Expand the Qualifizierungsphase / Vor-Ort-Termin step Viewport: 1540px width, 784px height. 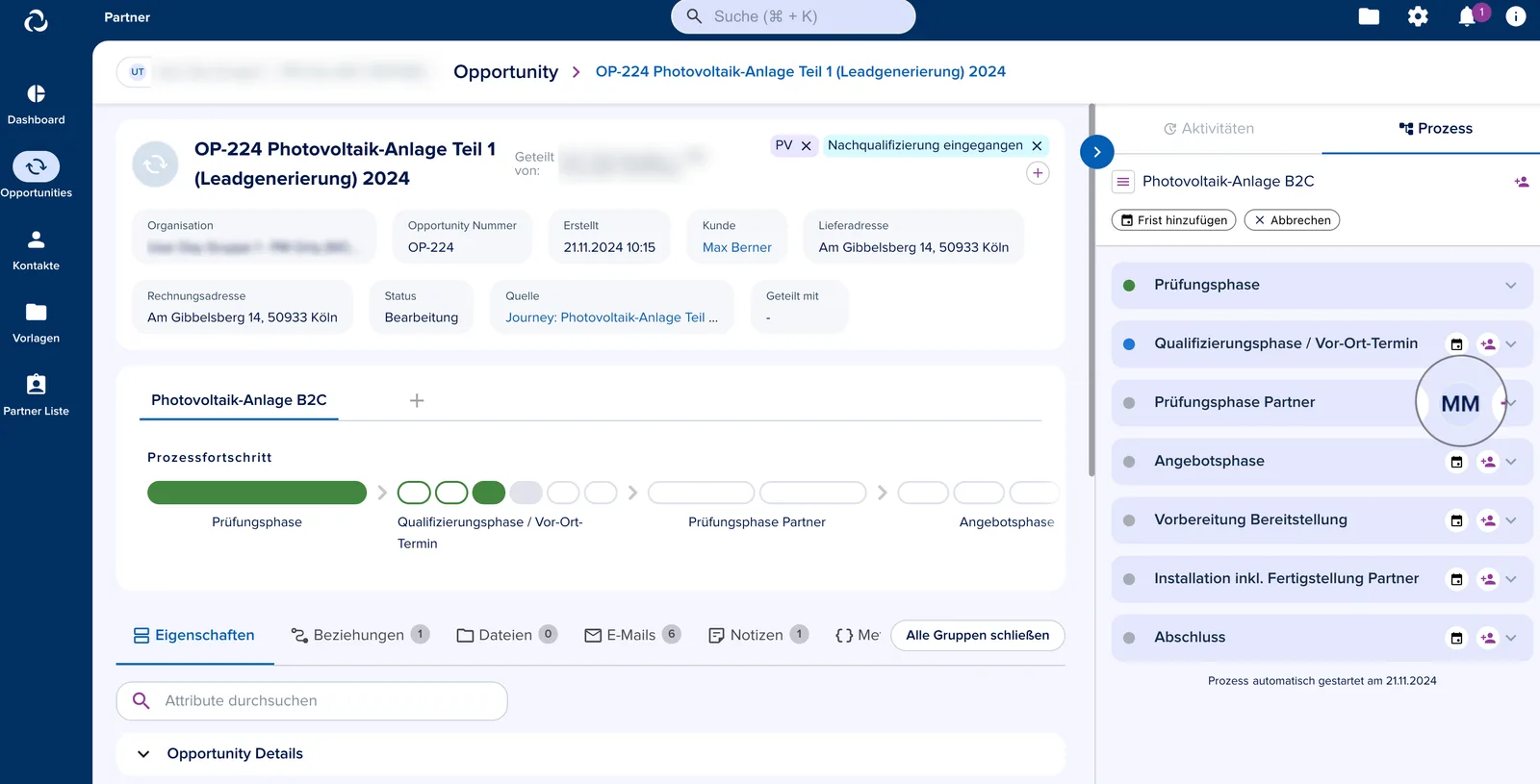(x=1511, y=344)
